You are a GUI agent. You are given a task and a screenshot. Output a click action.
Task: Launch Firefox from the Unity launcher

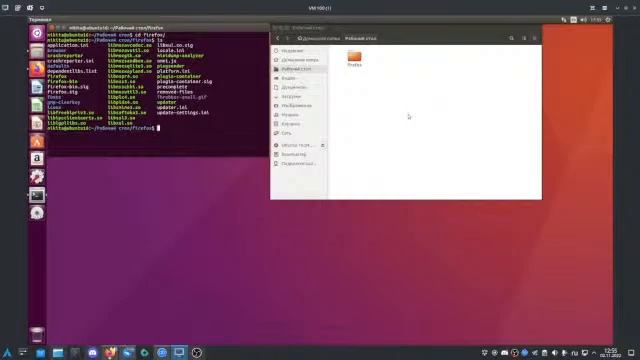(37, 69)
